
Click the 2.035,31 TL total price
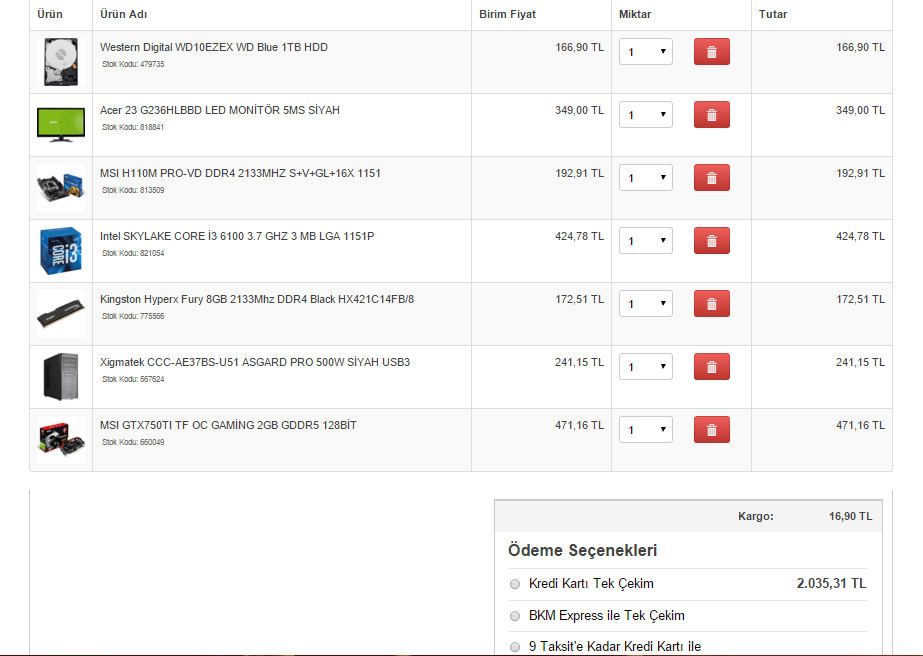pyautogui.click(x=832, y=584)
